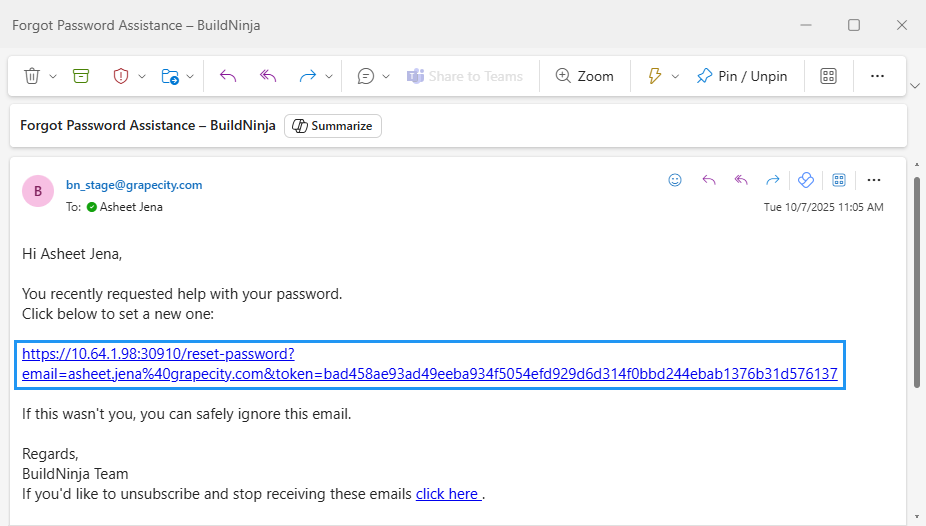Screen dimensions: 926x526
Task: Delete the email with the trash icon
Action: point(32,76)
